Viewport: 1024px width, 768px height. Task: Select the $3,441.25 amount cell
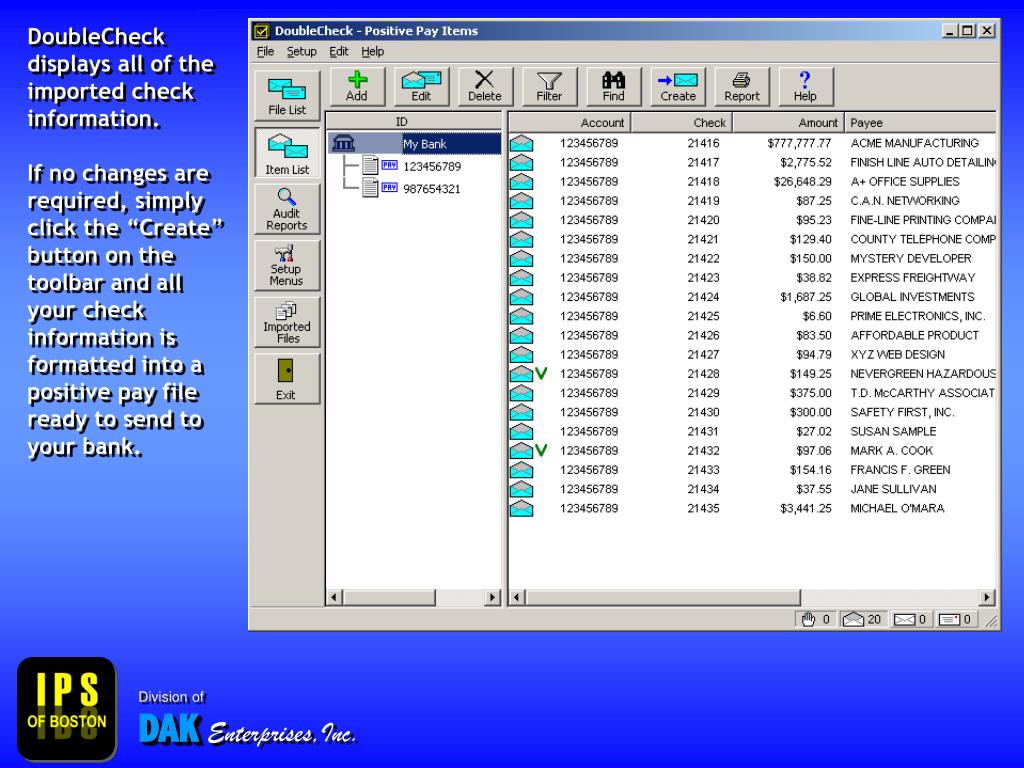806,508
